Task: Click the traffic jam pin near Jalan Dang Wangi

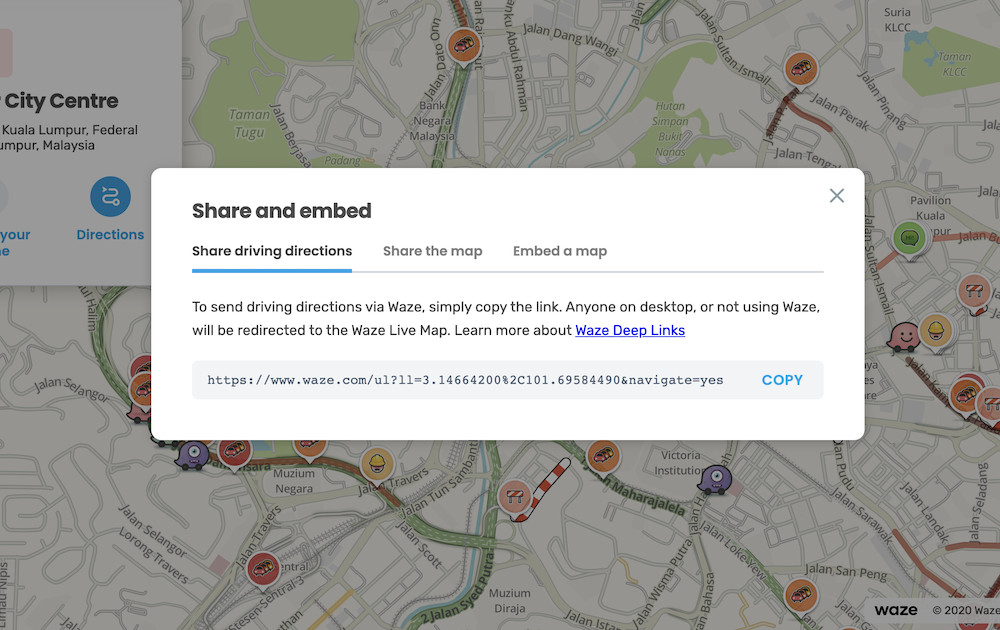Action: click(463, 42)
